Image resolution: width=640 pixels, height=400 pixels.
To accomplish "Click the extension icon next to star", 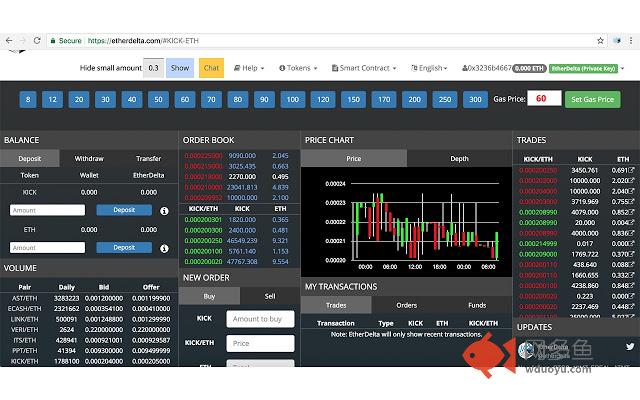I will 617,40.
